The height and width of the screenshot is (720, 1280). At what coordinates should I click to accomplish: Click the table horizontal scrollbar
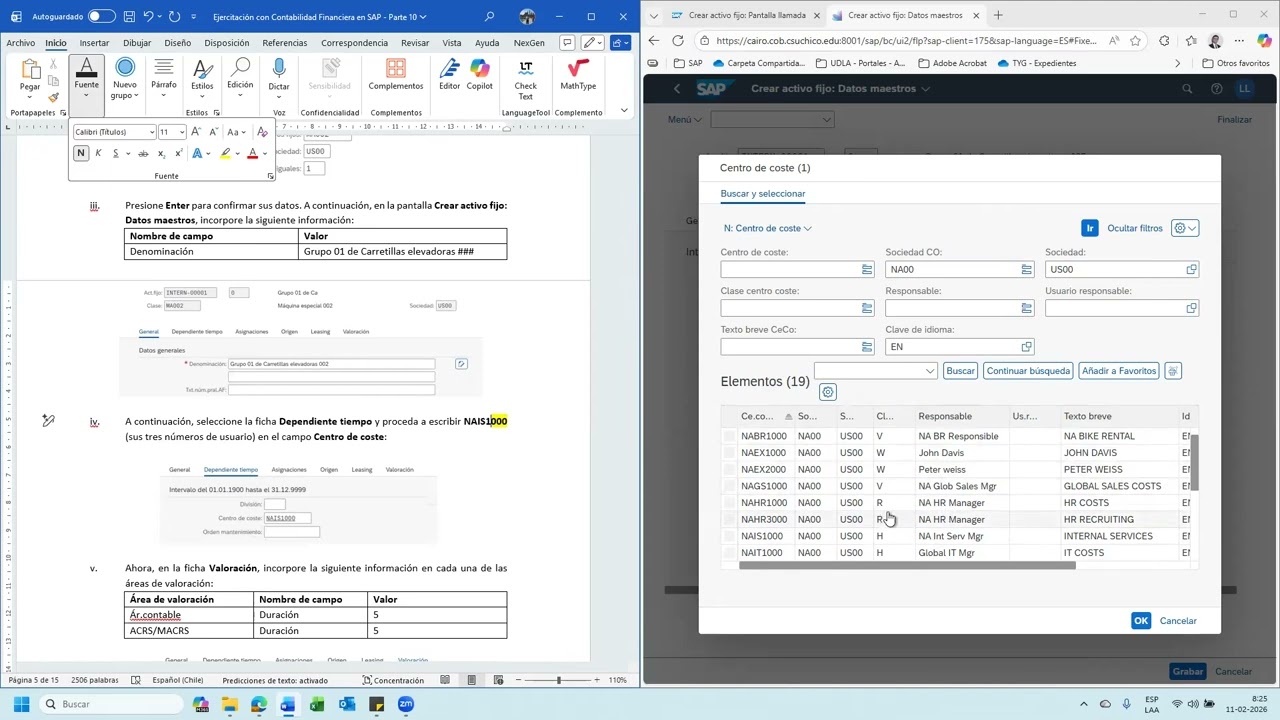click(x=907, y=566)
